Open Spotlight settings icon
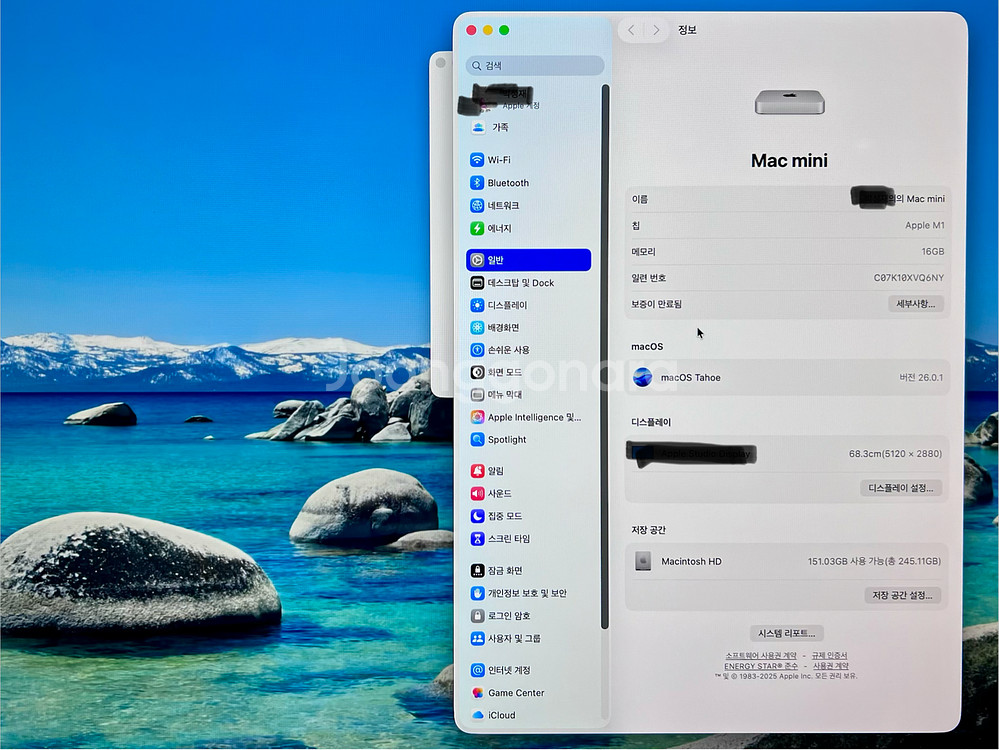999x750 pixels. point(477,440)
